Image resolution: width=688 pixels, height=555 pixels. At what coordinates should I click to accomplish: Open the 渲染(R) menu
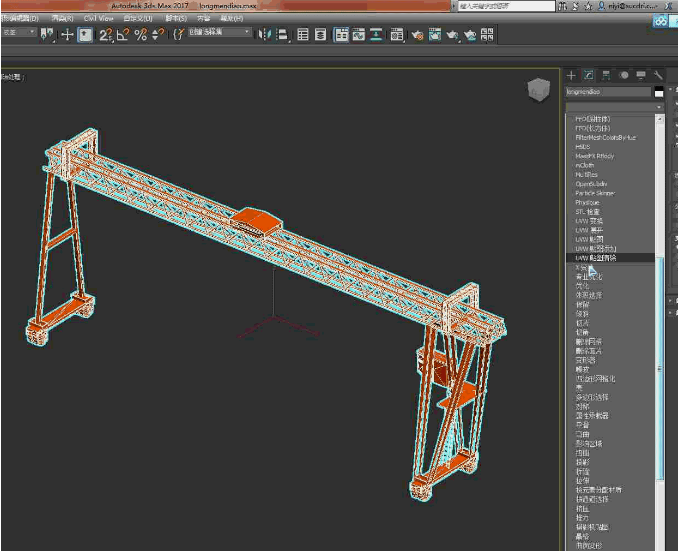pos(62,18)
